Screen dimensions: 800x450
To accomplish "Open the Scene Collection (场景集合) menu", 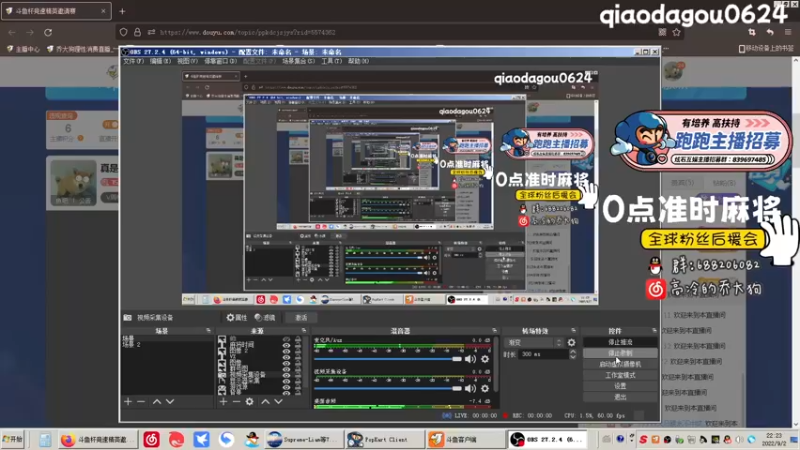I will (x=298, y=61).
